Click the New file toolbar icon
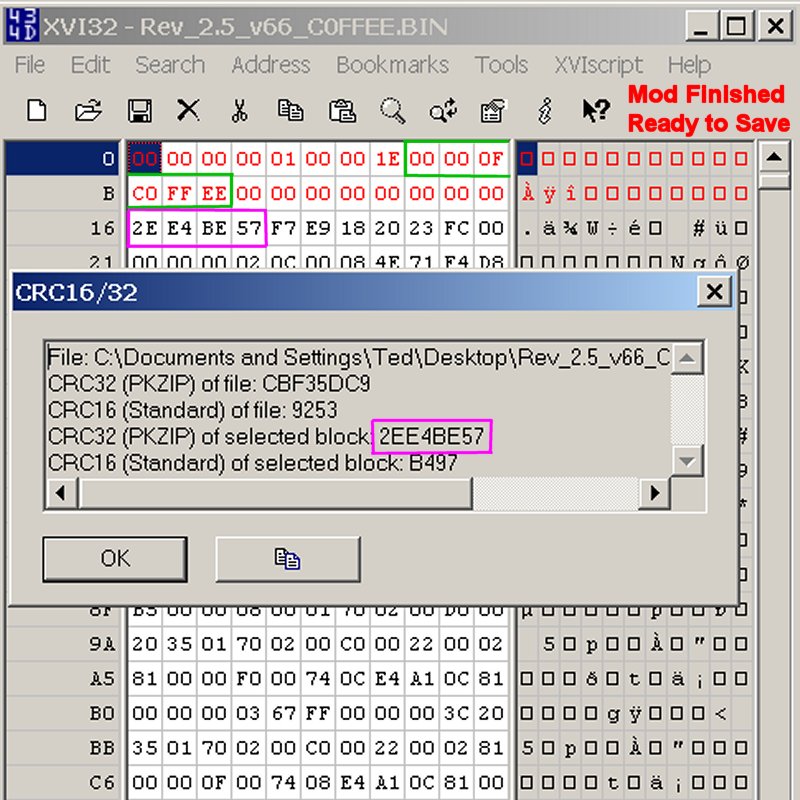This screenshot has width=800, height=800. tap(37, 110)
